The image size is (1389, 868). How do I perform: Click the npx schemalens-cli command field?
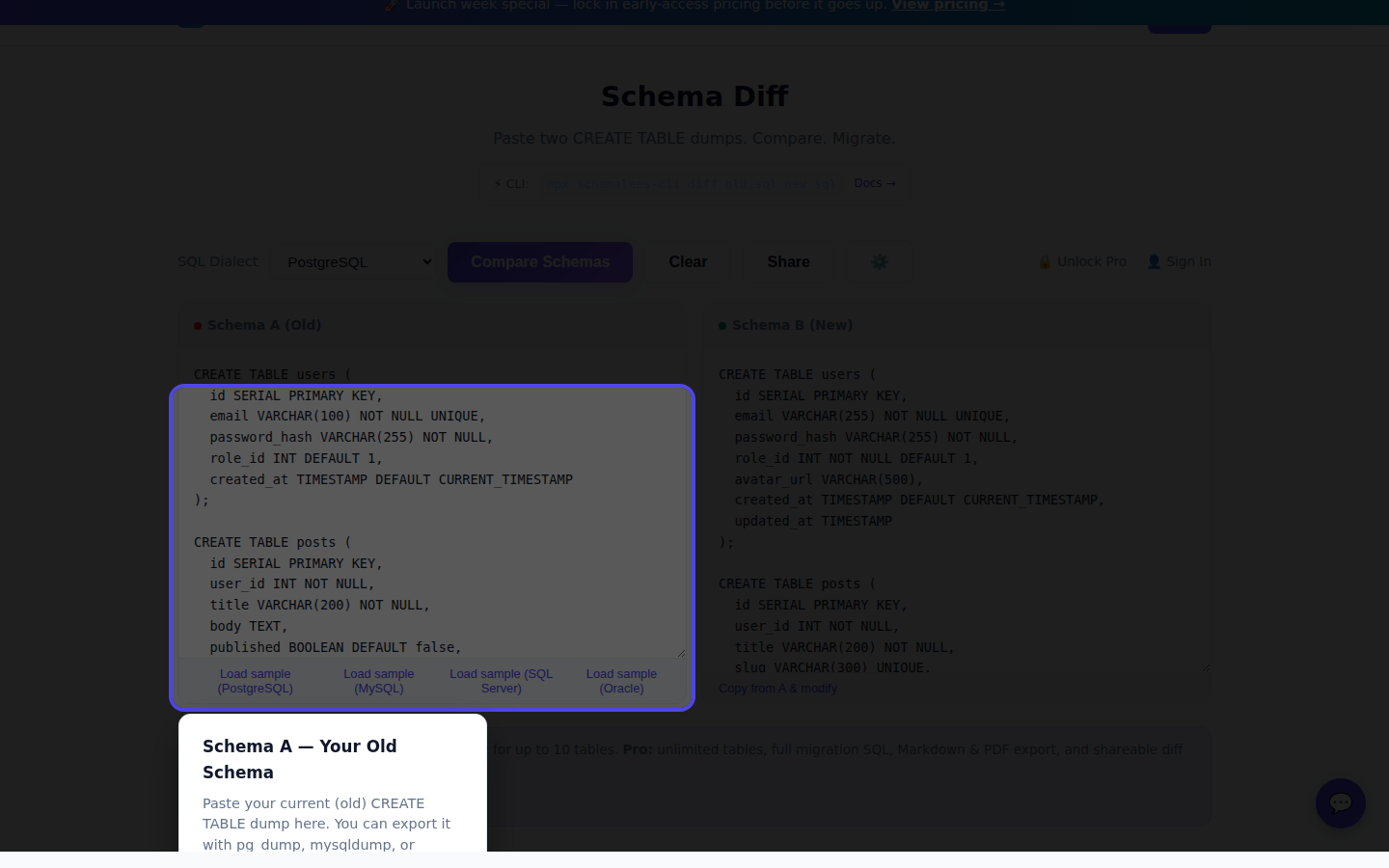point(692,183)
